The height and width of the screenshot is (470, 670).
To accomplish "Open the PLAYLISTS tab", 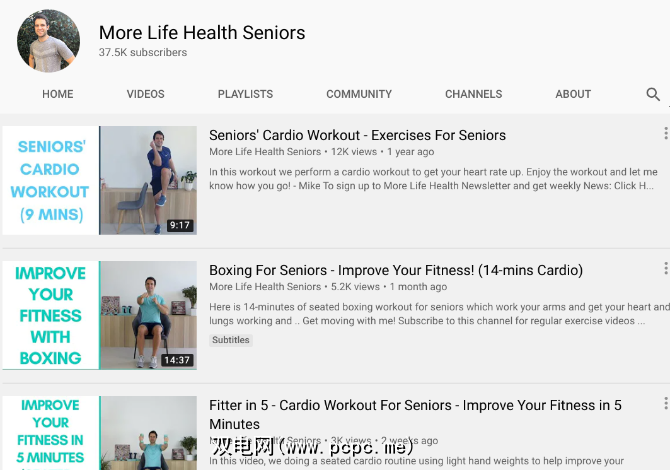I will tap(245, 94).
